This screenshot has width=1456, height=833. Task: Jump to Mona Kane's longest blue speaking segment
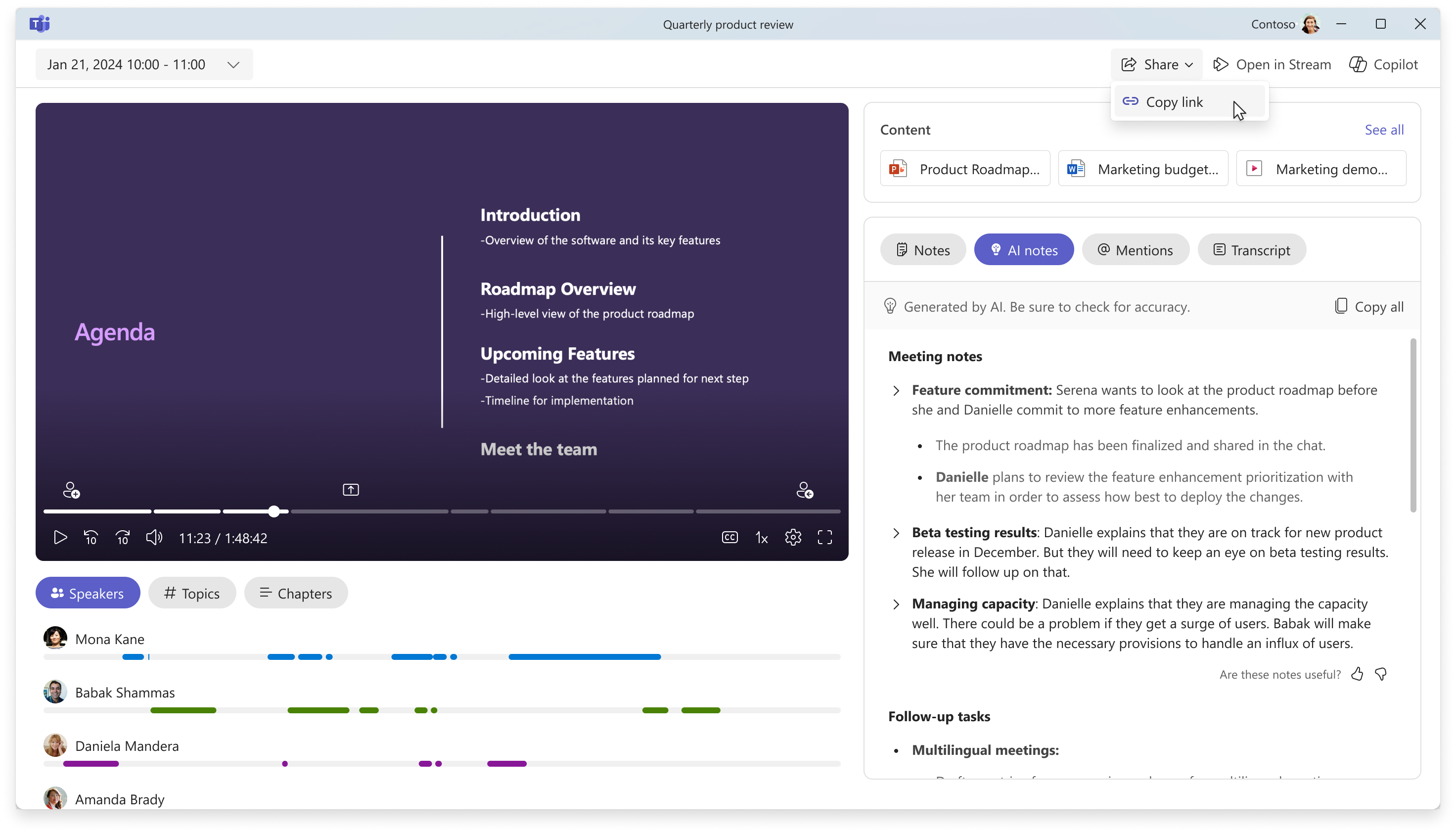pos(585,657)
